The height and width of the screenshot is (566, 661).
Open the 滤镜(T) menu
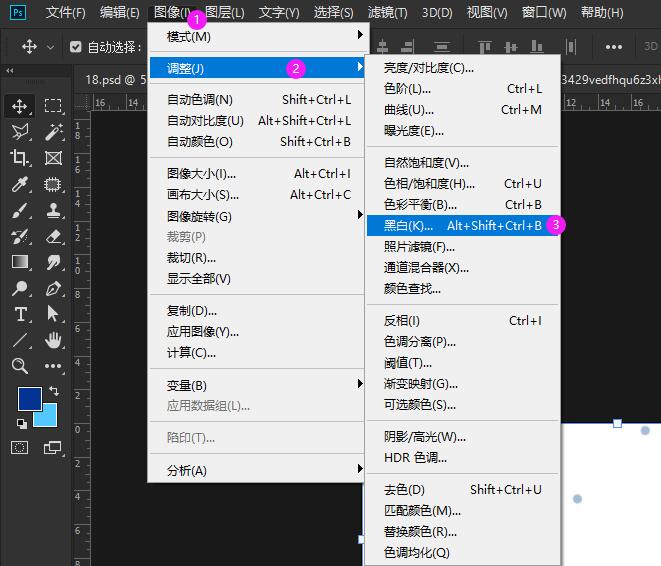387,13
